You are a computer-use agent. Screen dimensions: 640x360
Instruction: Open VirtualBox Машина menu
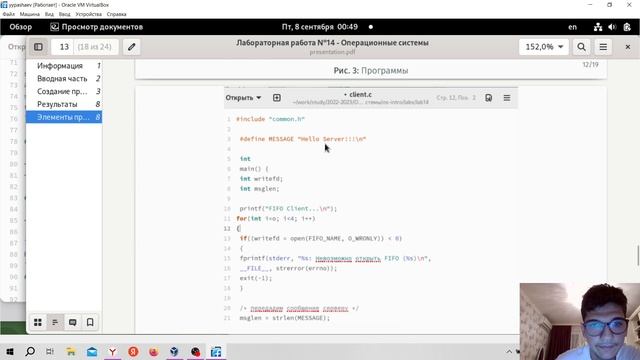tap(30, 14)
